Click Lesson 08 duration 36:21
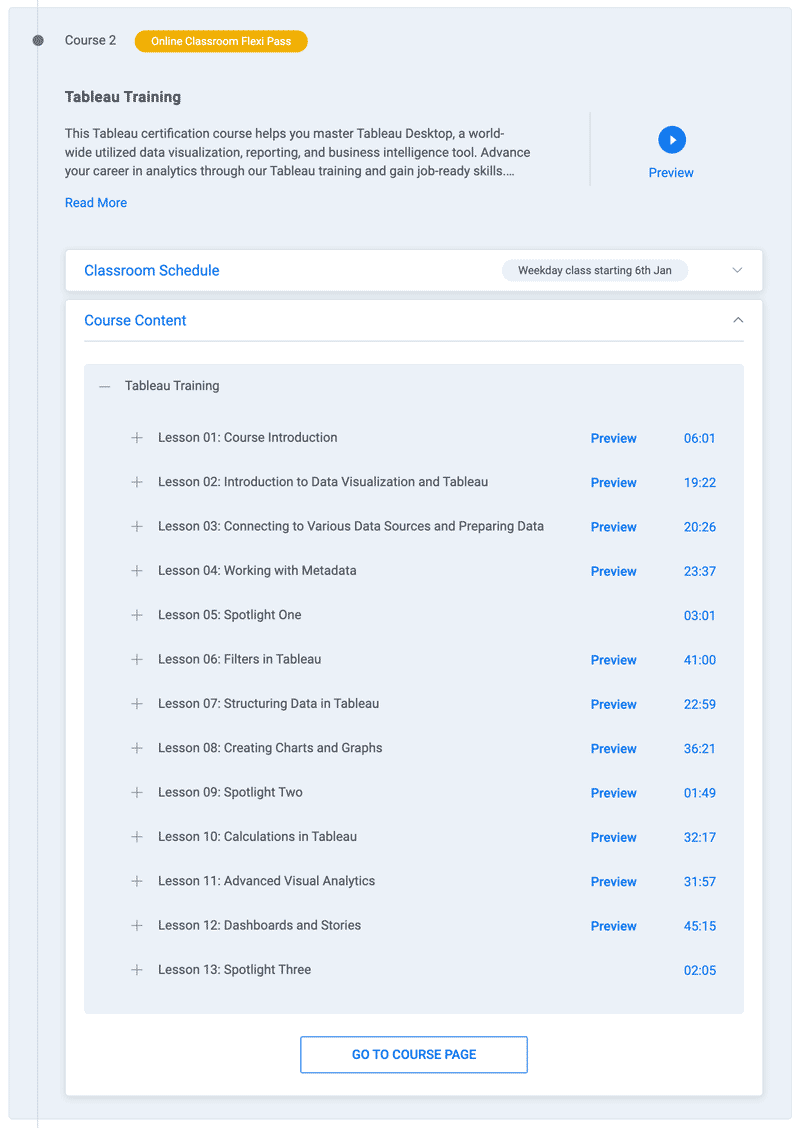This screenshot has height=1128, width=800. pyautogui.click(x=699, y=749)
